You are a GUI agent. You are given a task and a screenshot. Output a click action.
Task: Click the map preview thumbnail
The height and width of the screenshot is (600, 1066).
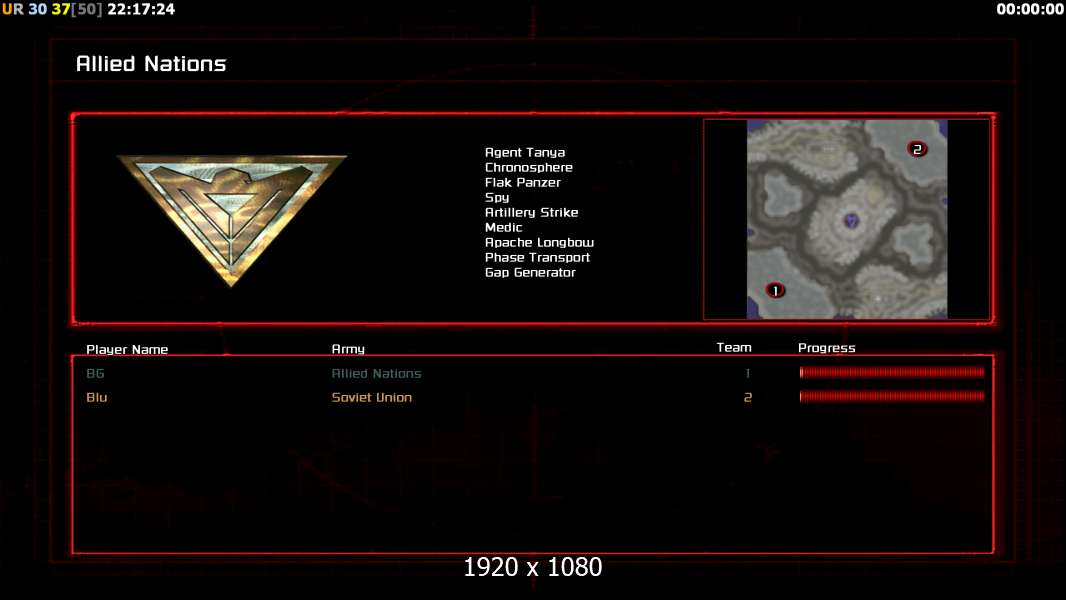click(847, 219)
